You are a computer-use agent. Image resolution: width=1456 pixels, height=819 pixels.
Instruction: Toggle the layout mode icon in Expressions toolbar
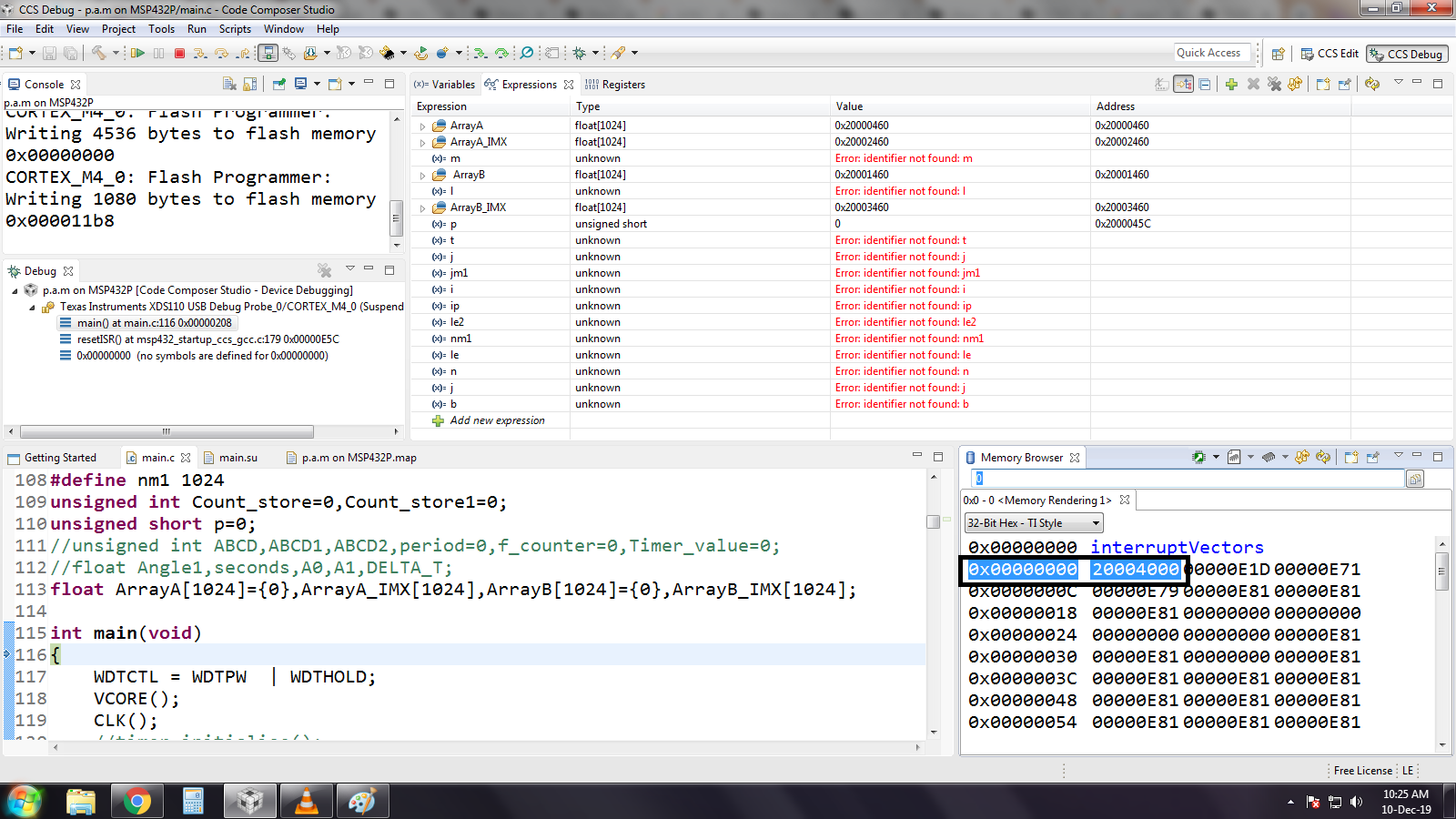[1185, 84]
